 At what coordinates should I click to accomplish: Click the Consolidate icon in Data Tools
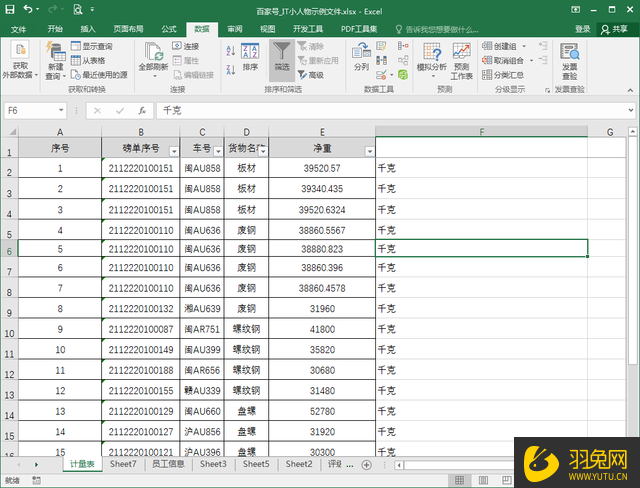(x=403, y=46)
